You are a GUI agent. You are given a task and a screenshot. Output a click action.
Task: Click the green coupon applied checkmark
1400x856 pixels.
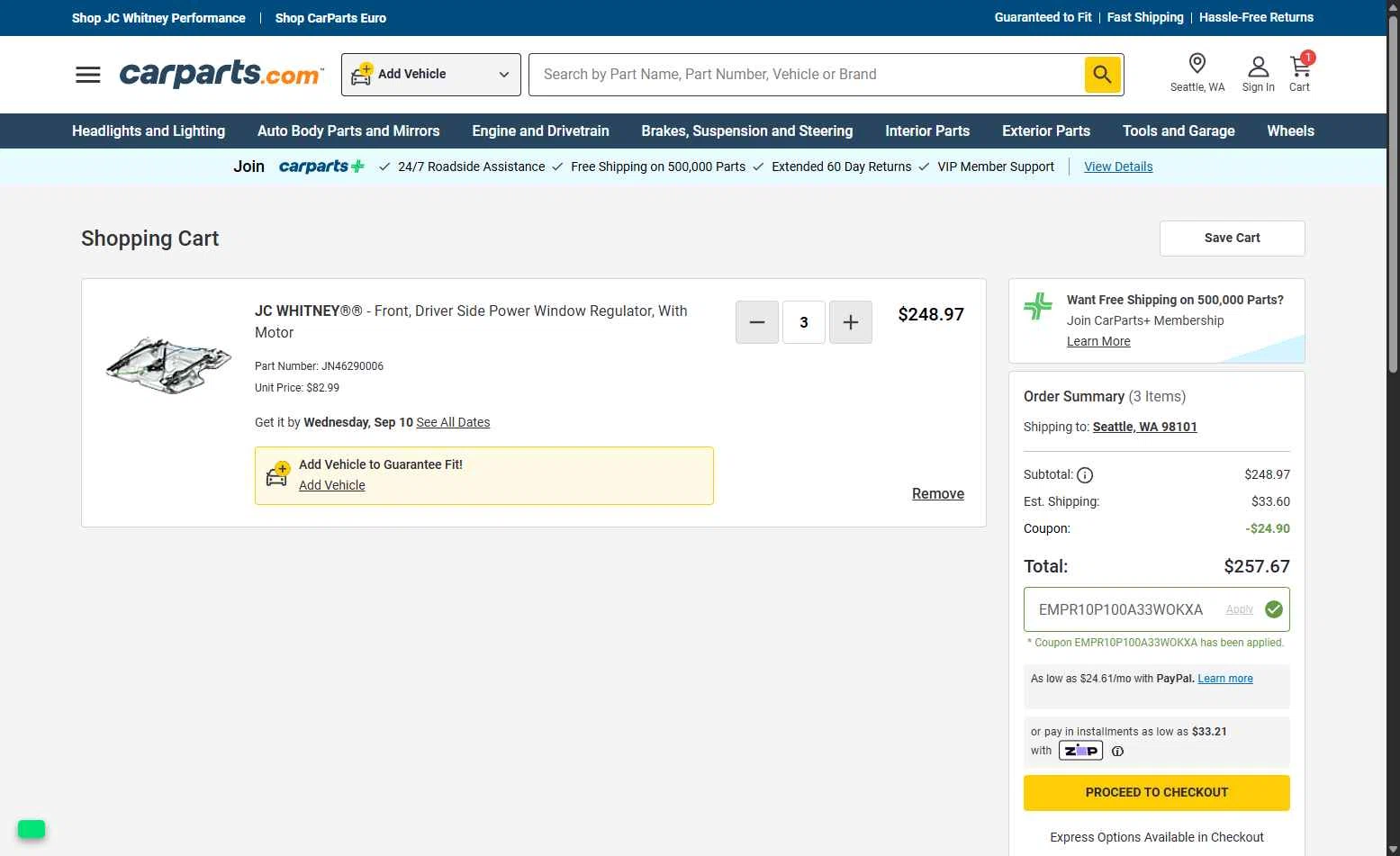pos(1274,609)
